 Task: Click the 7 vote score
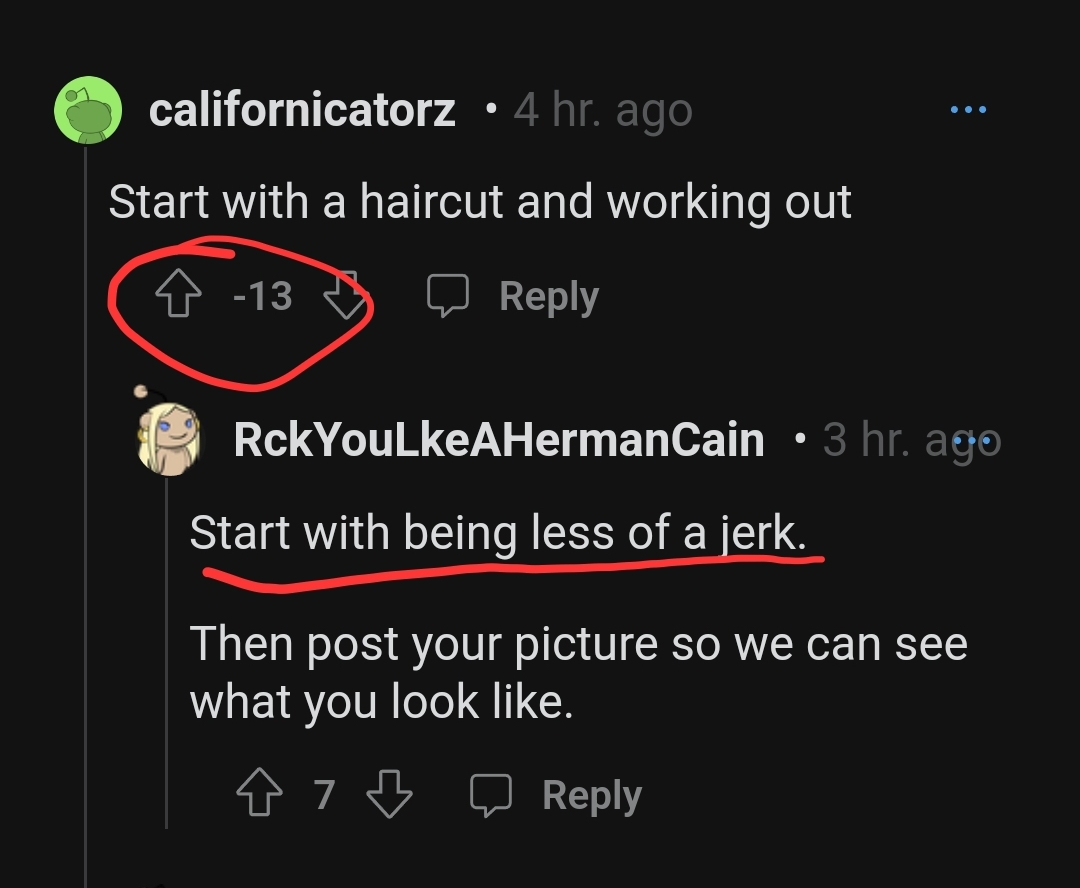324,794
